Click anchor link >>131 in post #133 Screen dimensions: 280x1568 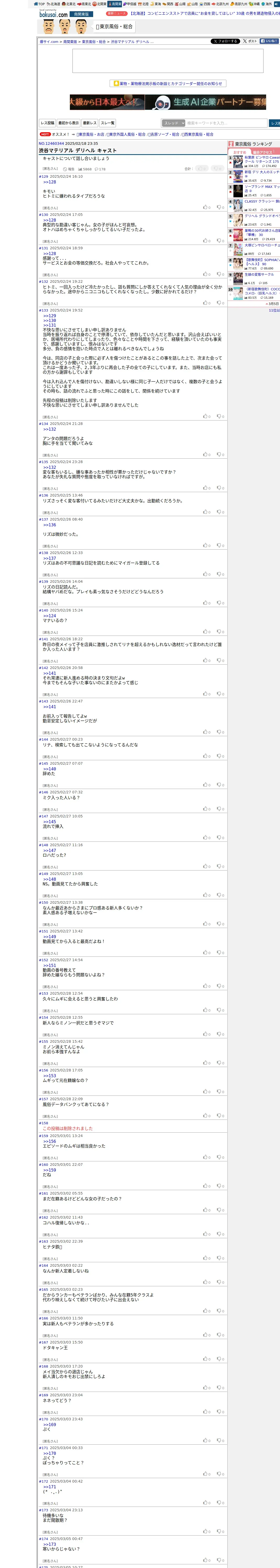49,325
